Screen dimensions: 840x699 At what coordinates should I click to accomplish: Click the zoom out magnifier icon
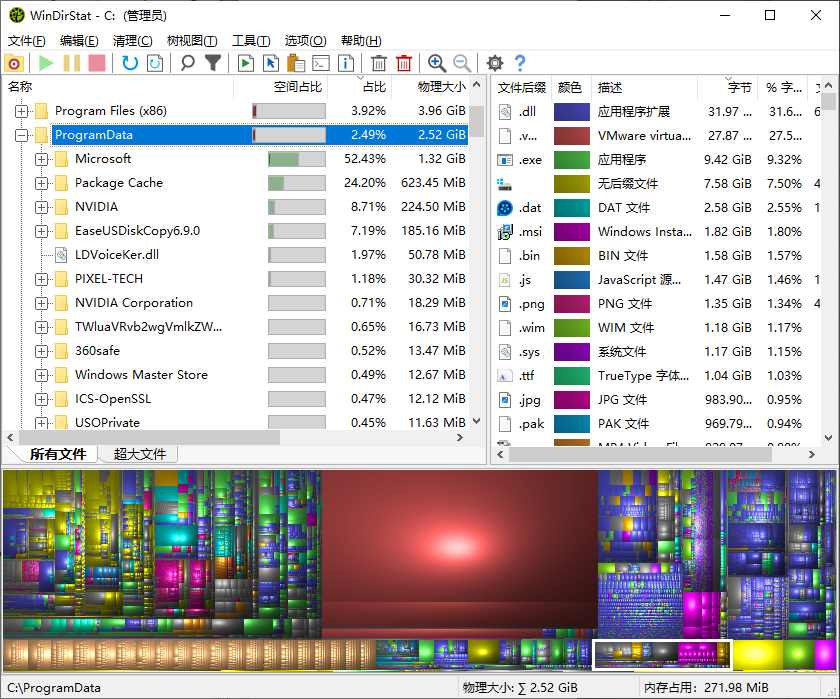coord(462,63)
